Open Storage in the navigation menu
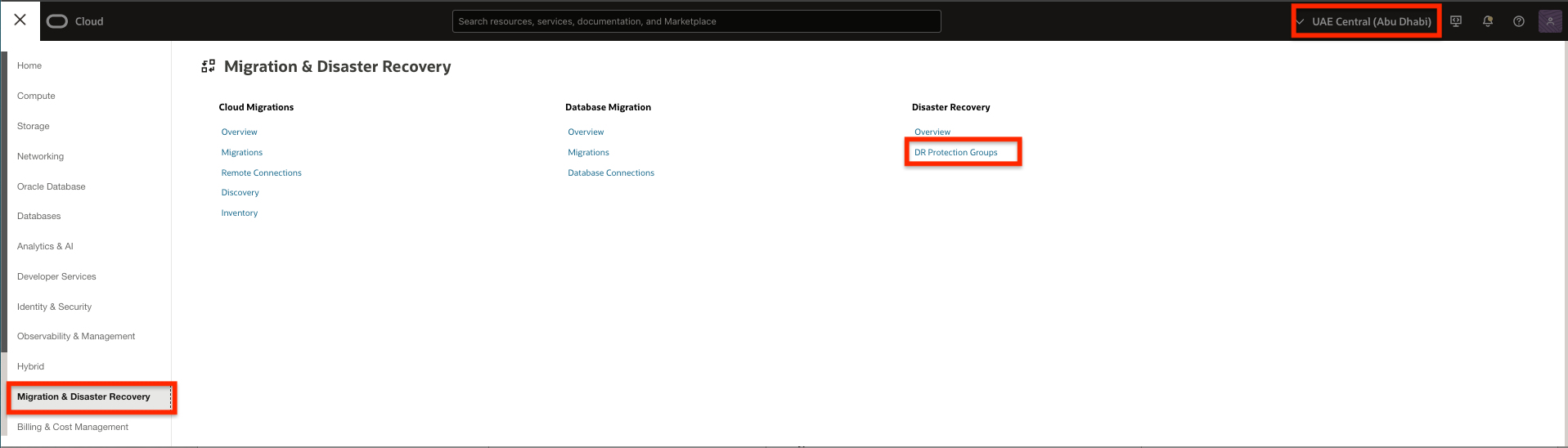1568x448 pixels. click(x=34, y=126)
